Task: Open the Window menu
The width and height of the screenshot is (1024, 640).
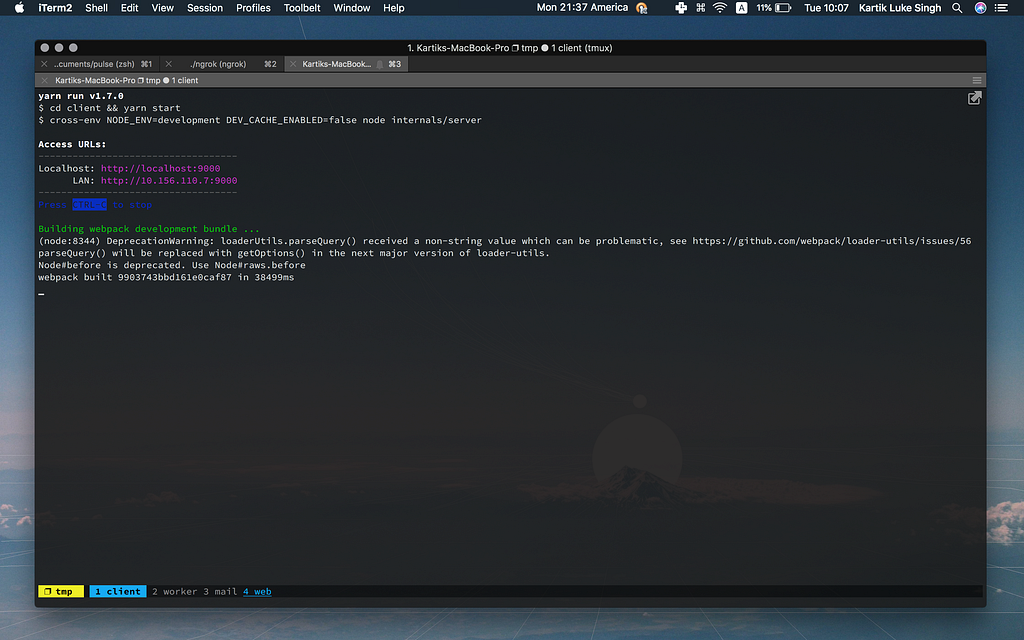Action: (x=351, y=8)
